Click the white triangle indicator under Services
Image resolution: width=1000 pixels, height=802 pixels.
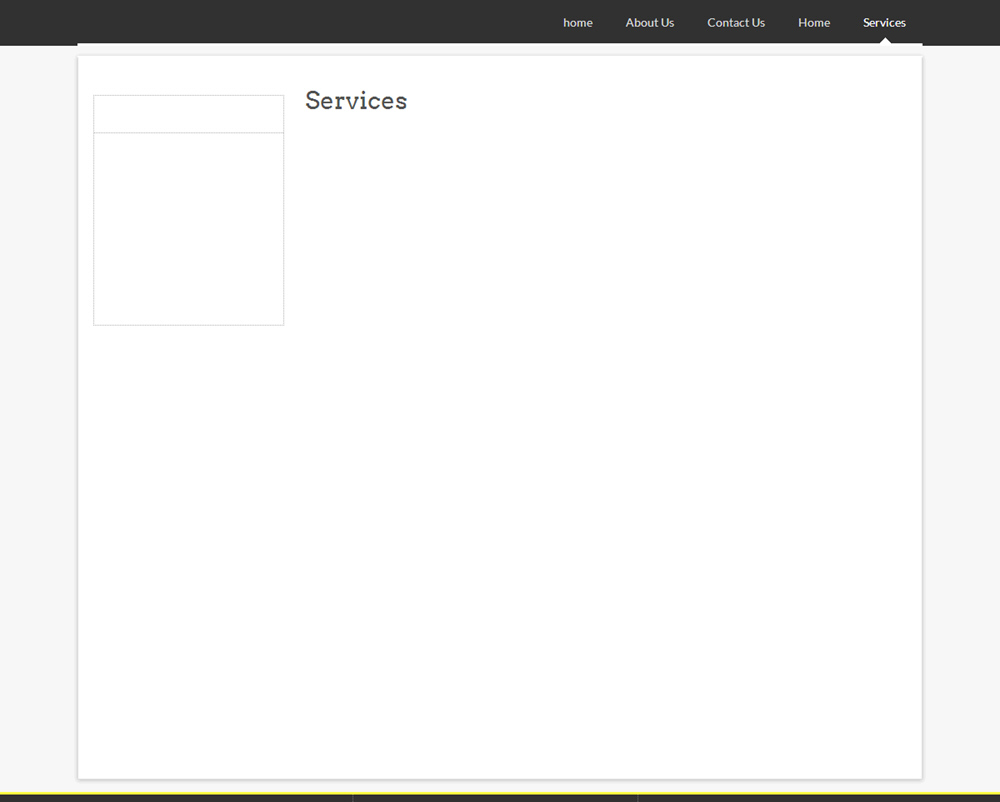(885, 41)
